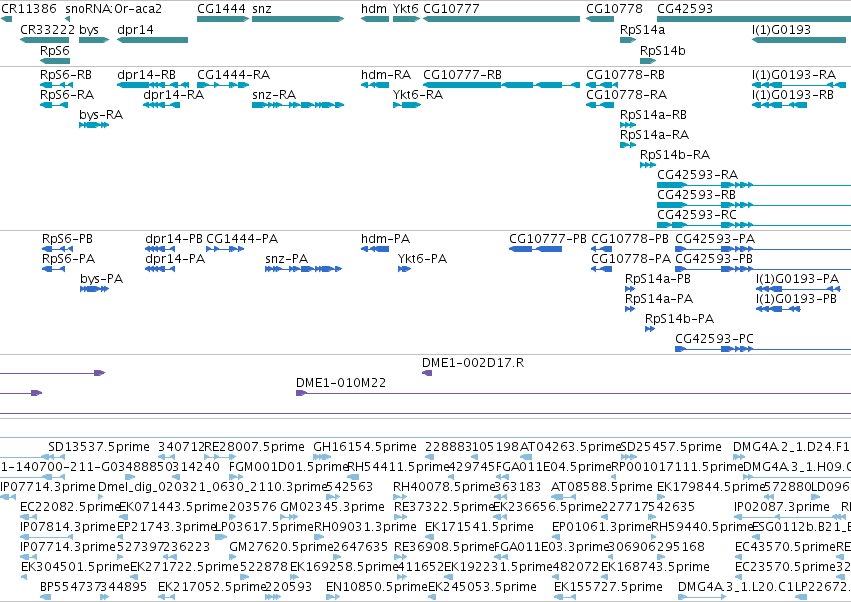Viewport: 851px width, 602px height.
Task: Select the RpS14a gene label
Action: click(x=642, y=29)
